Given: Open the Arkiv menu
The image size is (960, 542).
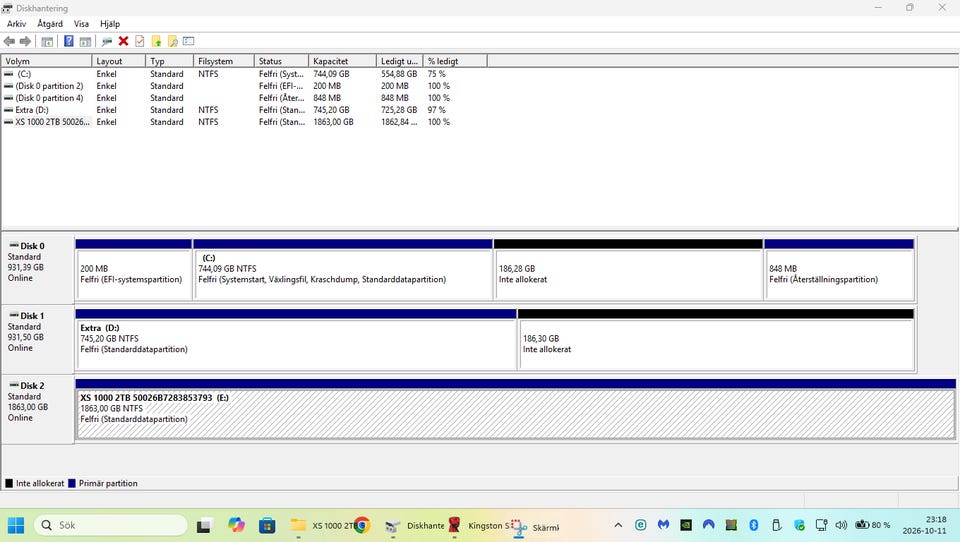Looking at the screenshot, I should (17, 24).
